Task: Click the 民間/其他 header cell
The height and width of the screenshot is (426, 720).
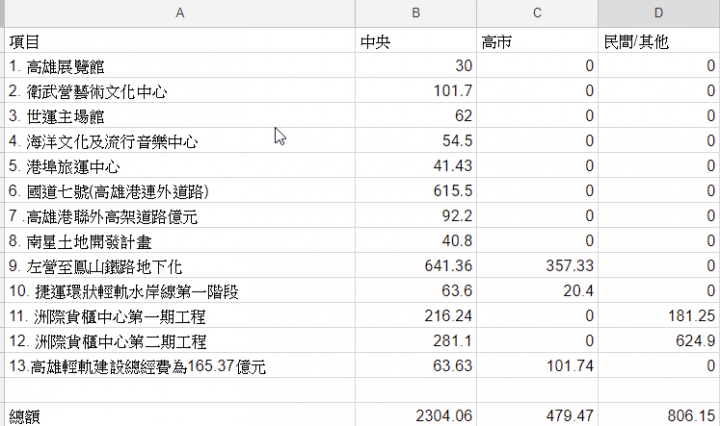Action: click(x=659, y=41)
